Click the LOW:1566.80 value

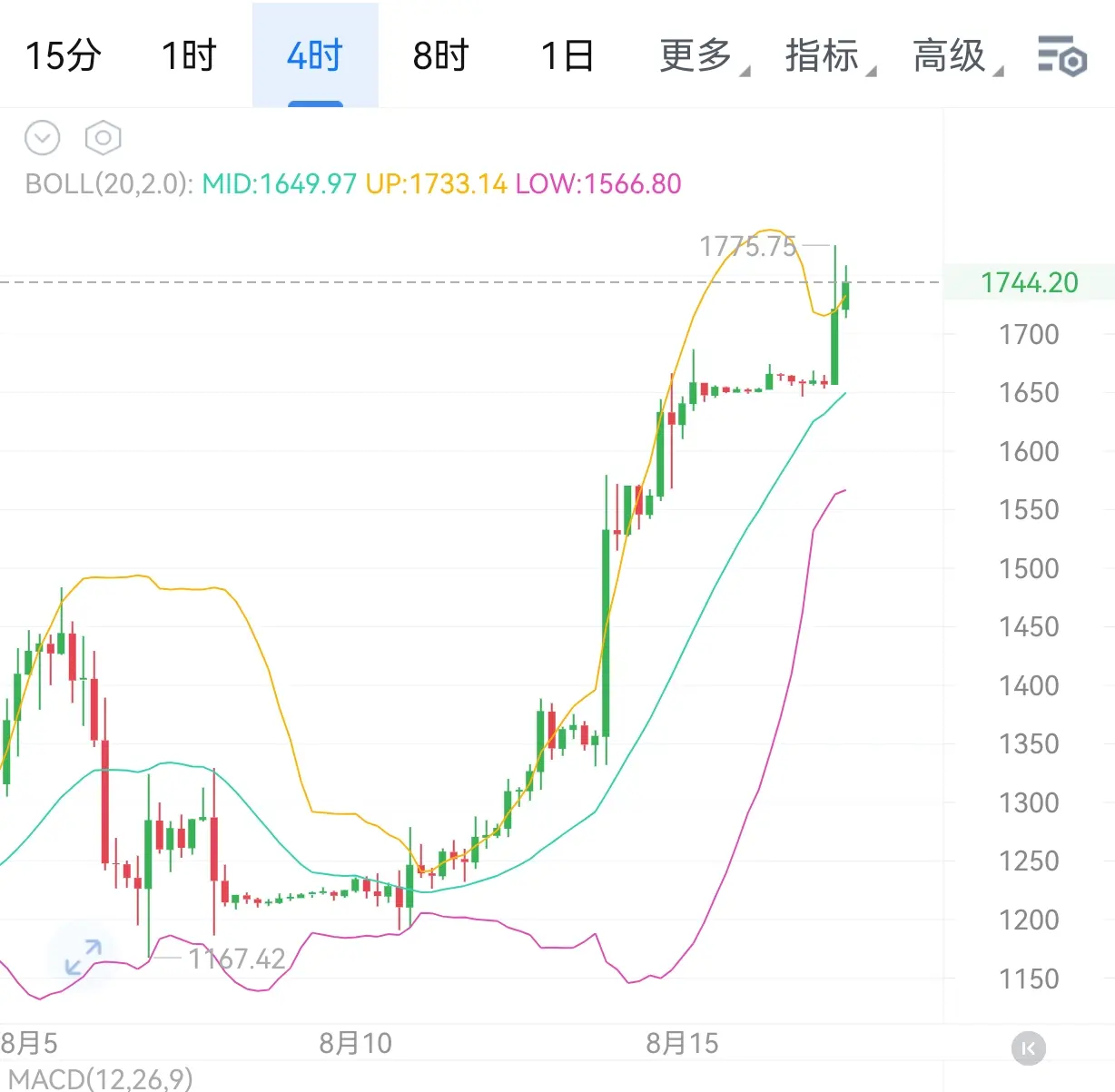[x=598, y=184]
